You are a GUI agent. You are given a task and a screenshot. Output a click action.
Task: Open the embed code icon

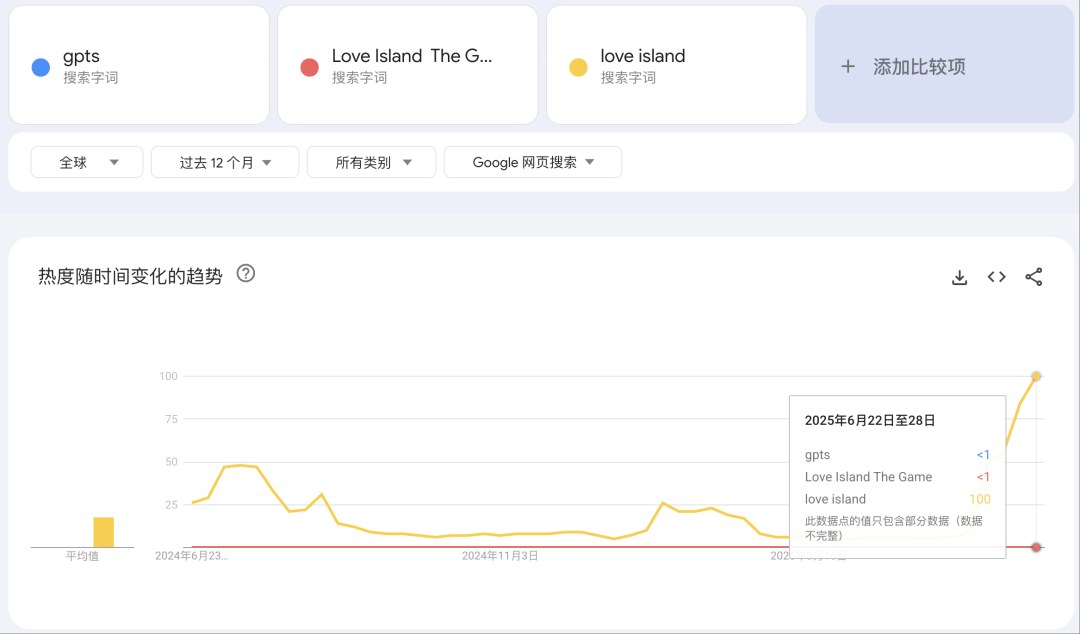coord(997,277)
